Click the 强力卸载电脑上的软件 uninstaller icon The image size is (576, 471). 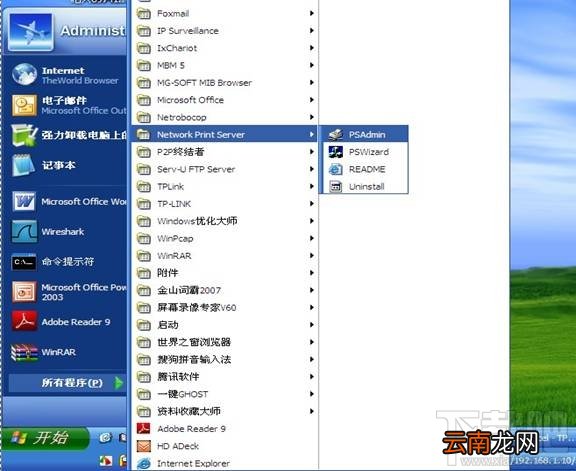pos(24,135)
